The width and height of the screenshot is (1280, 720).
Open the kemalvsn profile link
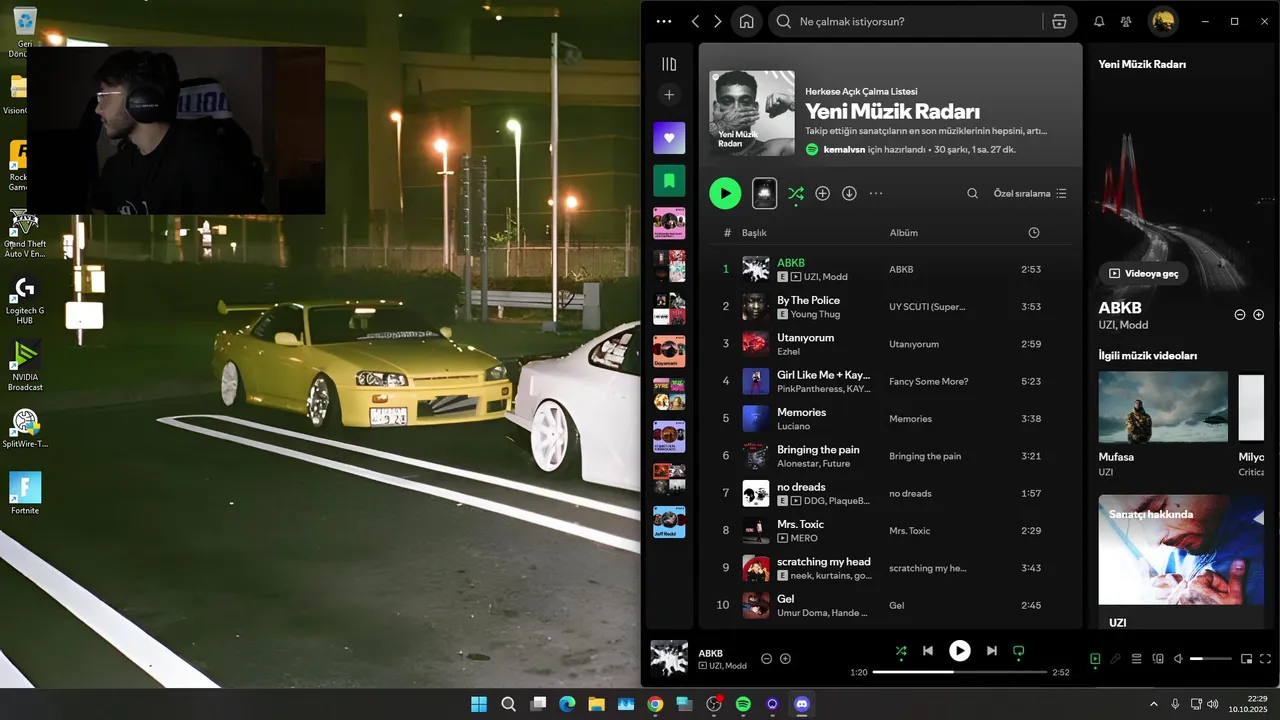click(x=844, y=149)
